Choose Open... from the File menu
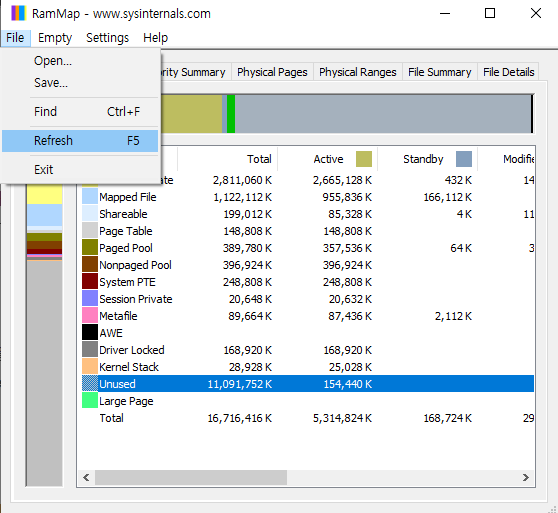Image resolution: width=558 pixels, height=513 pixels. click(x=80, y=61)
